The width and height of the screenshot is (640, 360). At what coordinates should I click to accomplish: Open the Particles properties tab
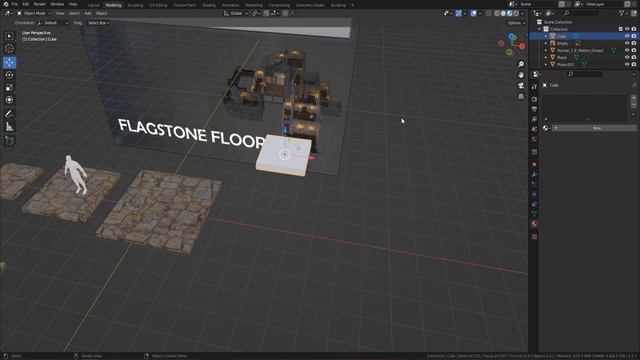[534, 184]
